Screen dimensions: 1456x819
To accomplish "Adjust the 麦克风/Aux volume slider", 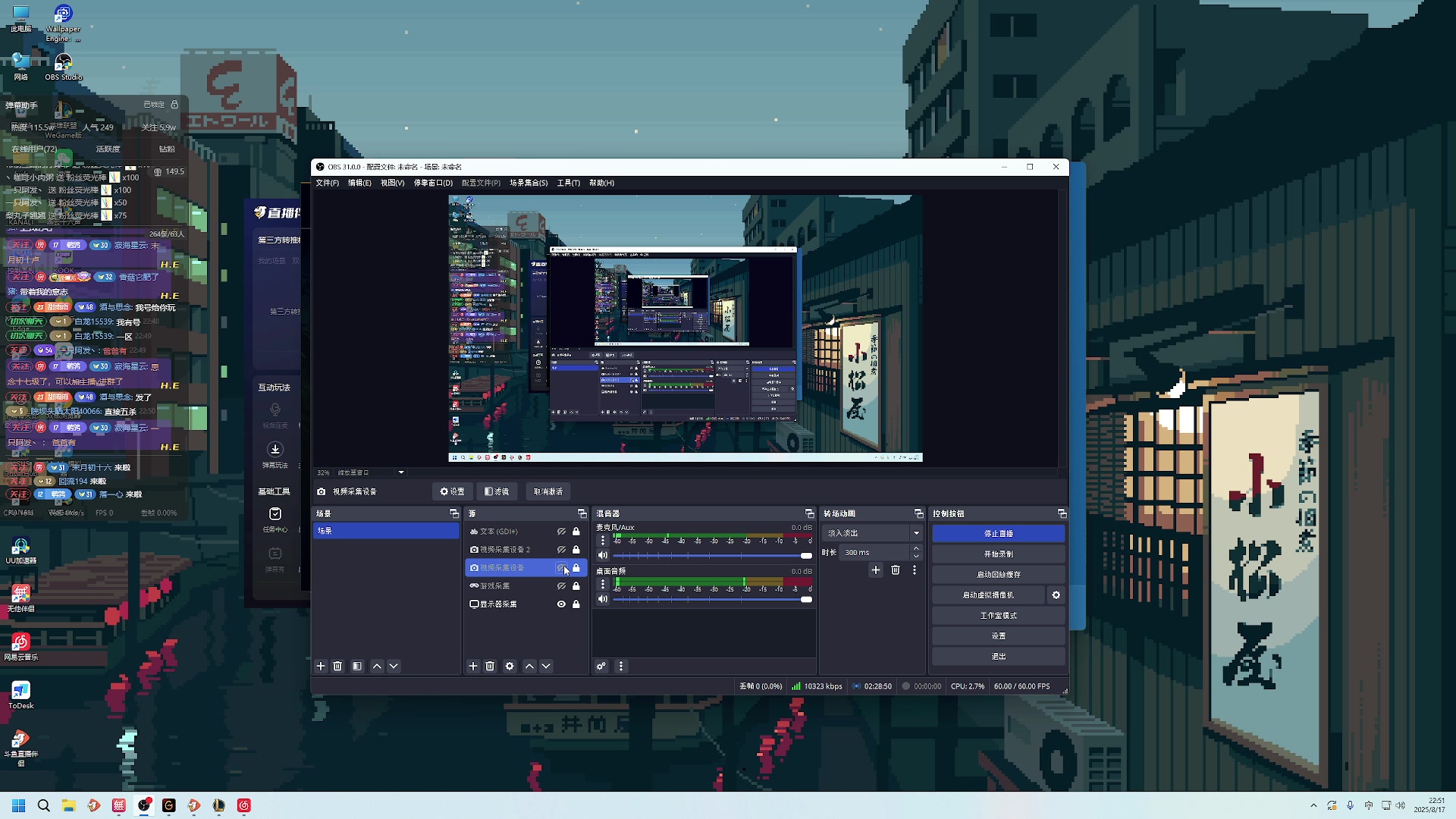I will 712,556.
